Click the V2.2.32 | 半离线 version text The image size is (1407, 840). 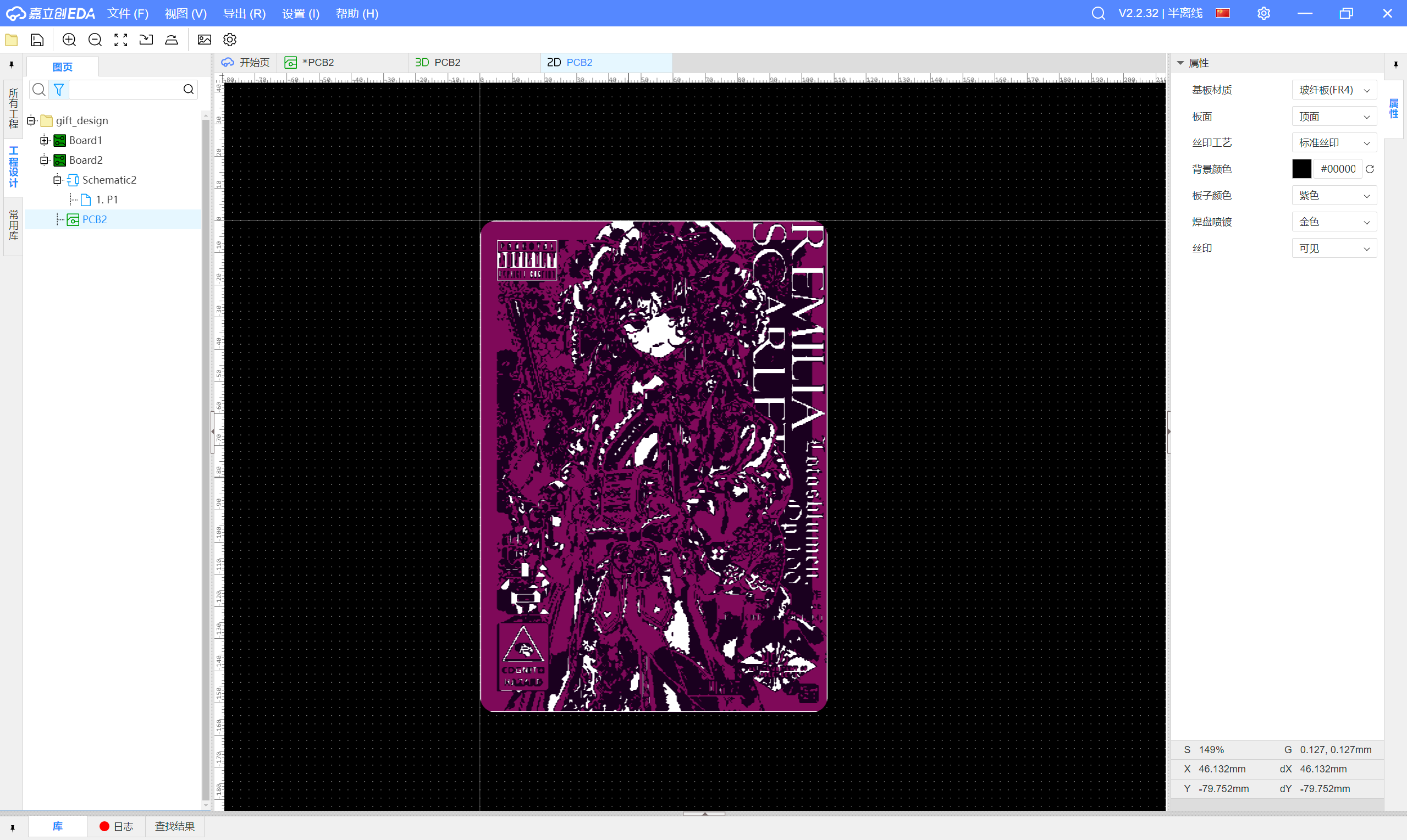pyautogui.click(x=1160, y=13)
